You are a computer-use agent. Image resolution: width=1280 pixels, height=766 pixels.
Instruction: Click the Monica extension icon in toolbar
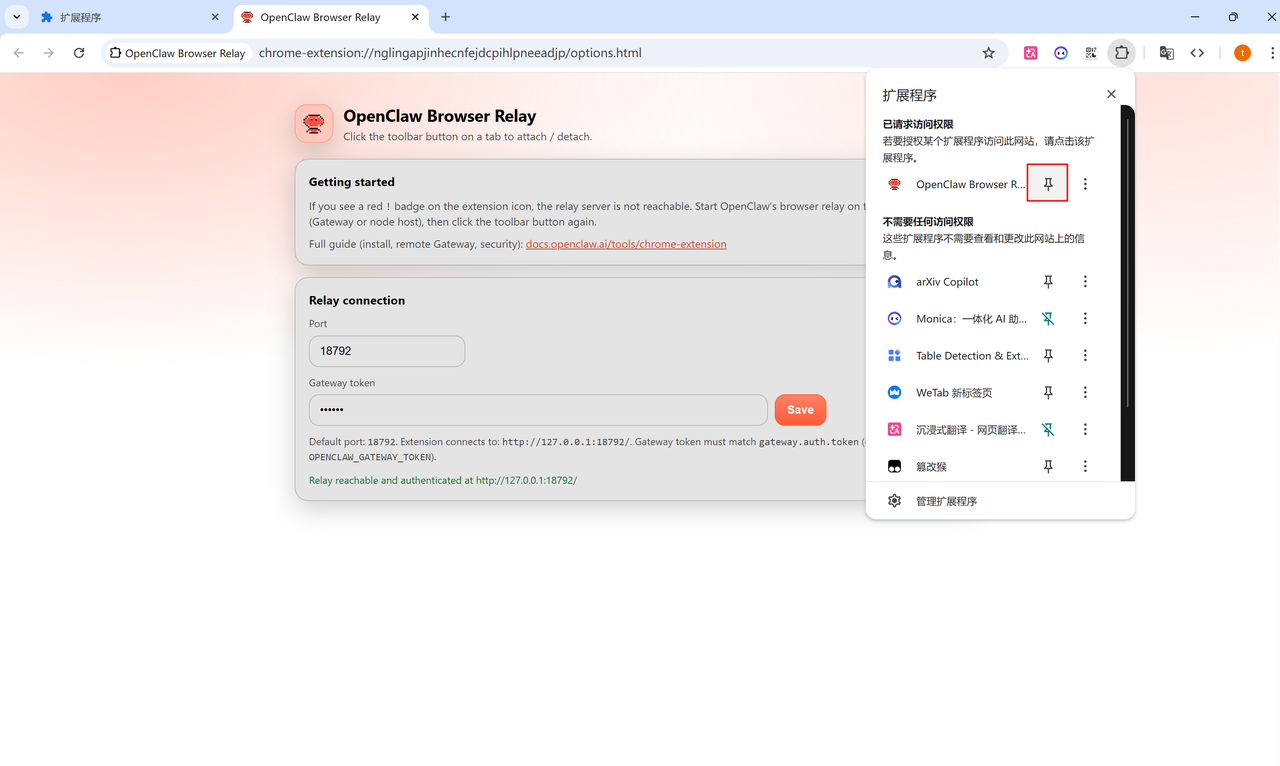tap(1060, 53)
